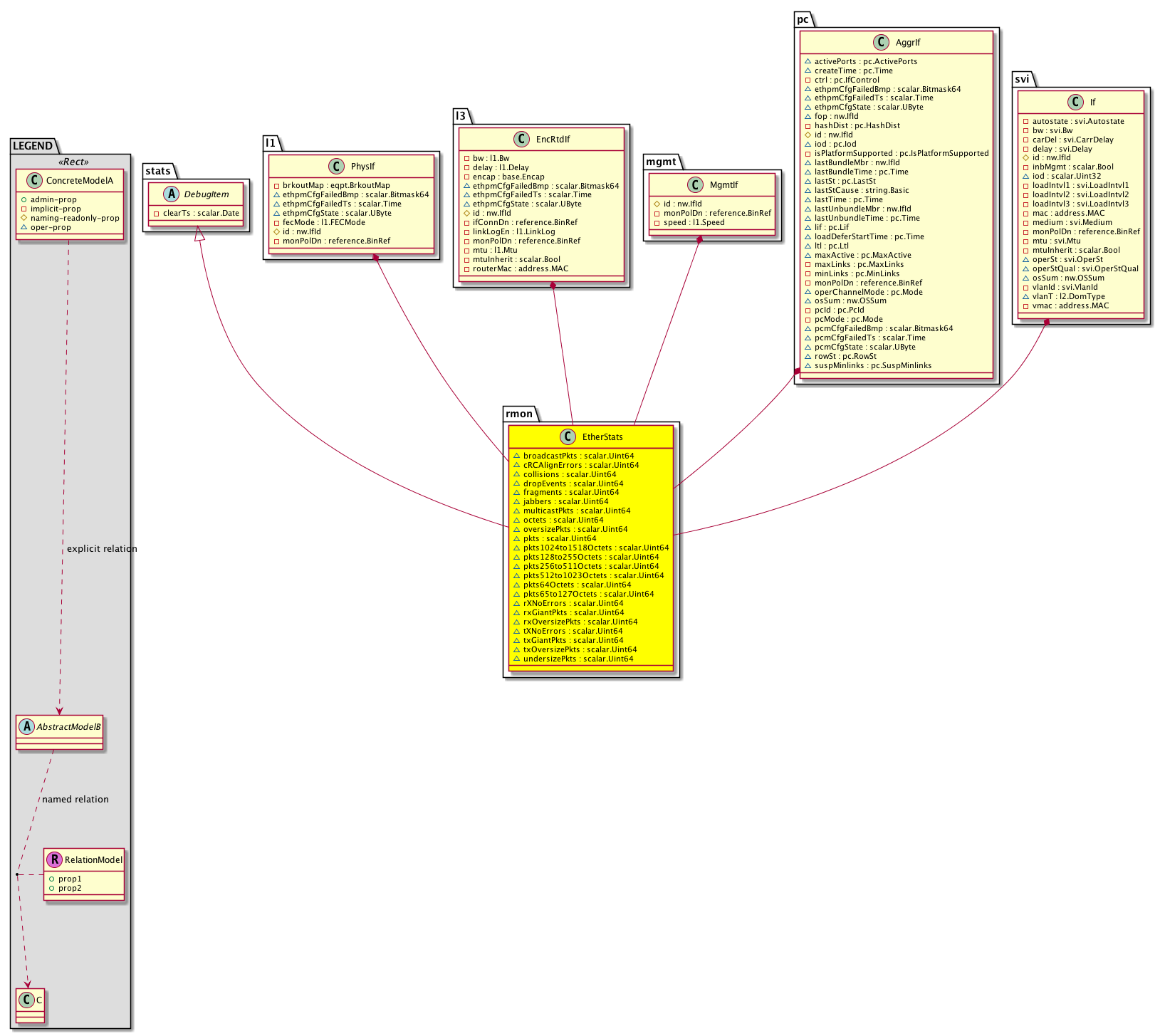Click the pink R icon of RelationModel
Viewport: 1165px width, 1036px height.
tap(55, 860)
